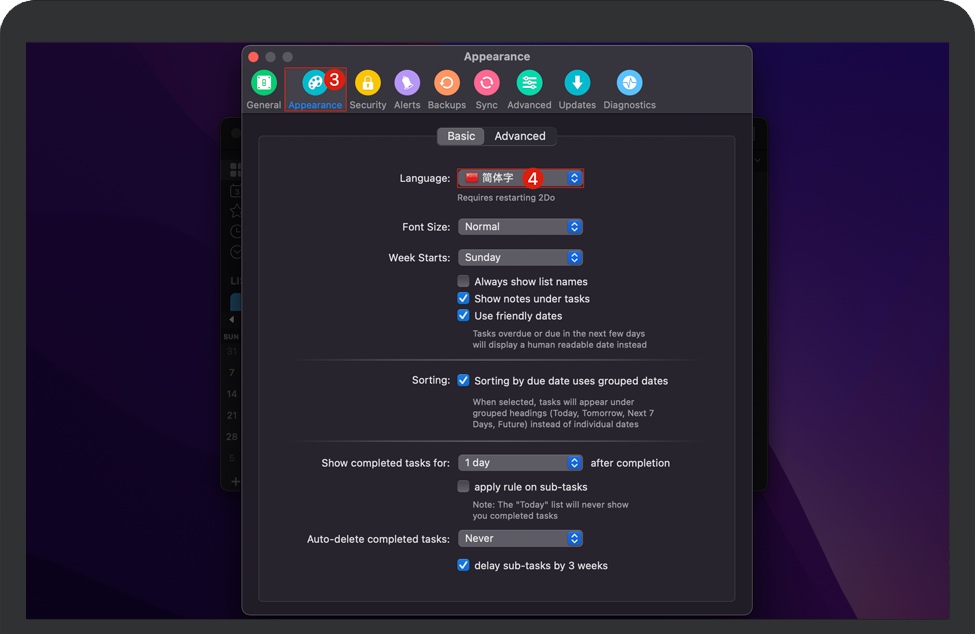Open the Diagnostics preferences pane

click(x=629, y=84)
